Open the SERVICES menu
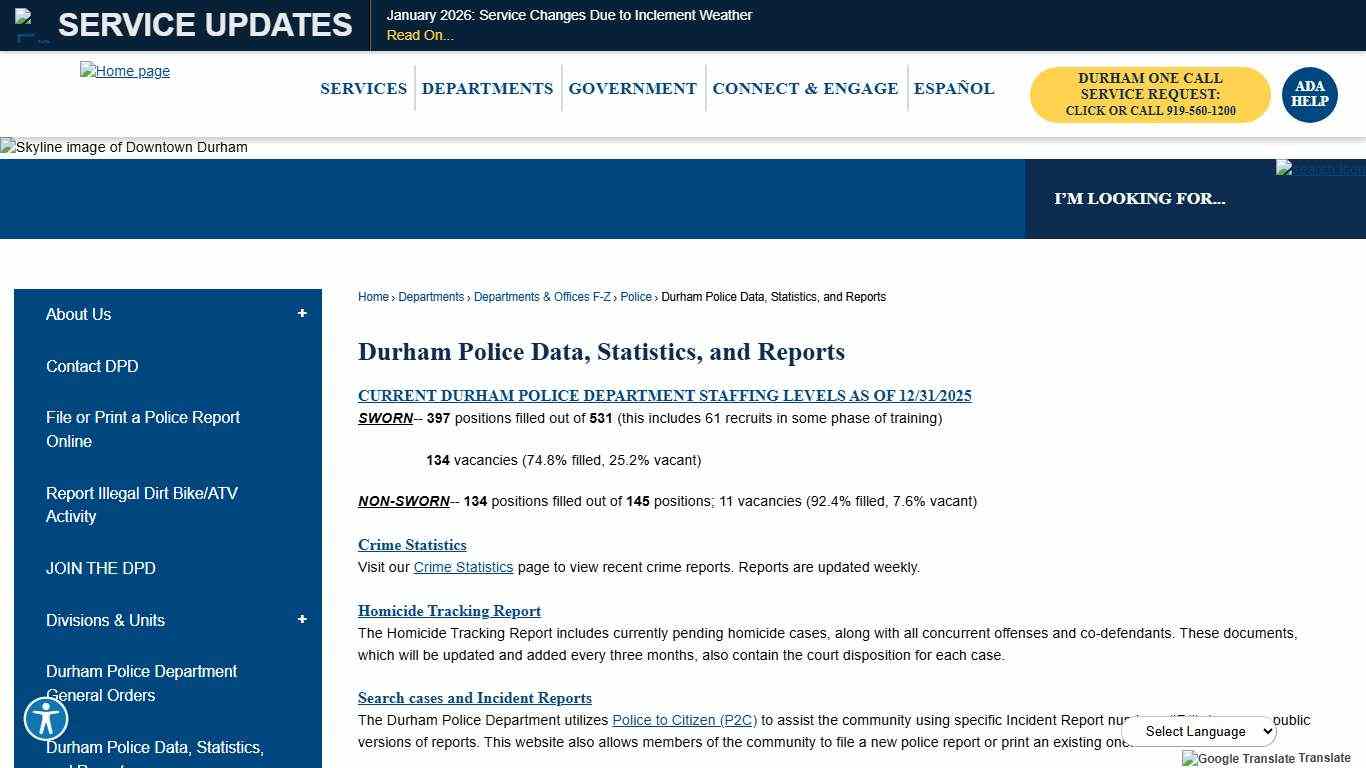 click(363, 89)
